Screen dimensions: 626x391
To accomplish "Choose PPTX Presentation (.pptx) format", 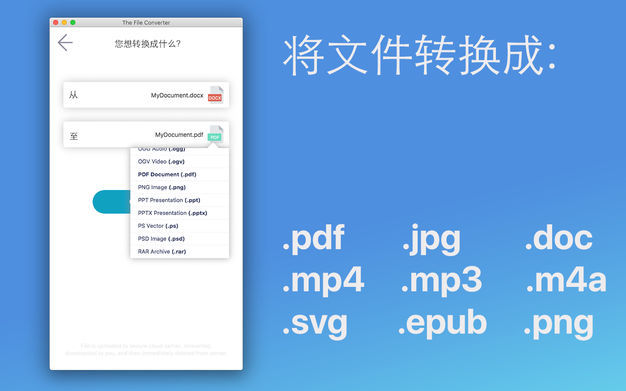I will [180, 213].
